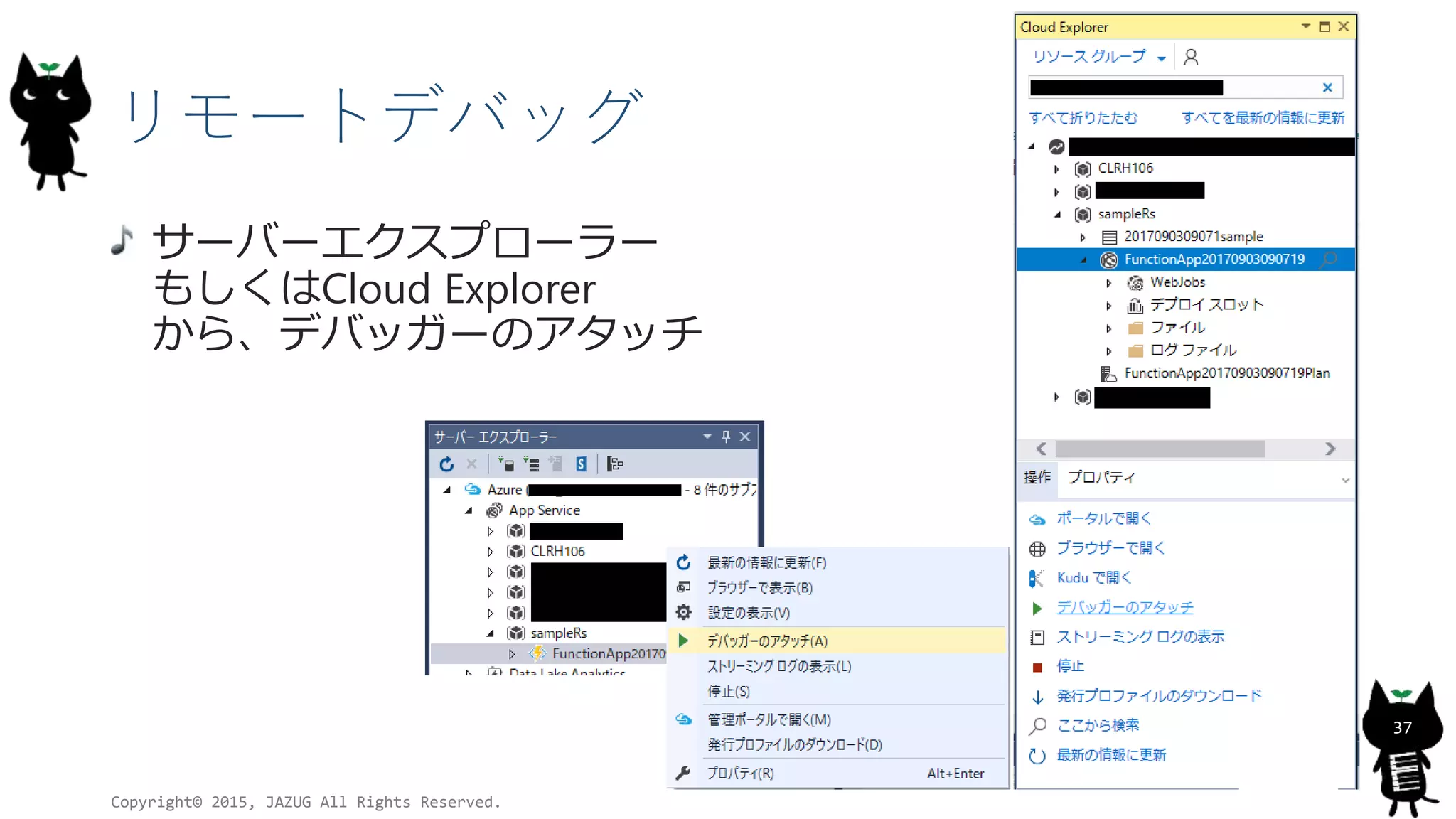Click the 最新の情報に更新 link in actions list
1456x819 pixels.
tap(1111, 755)
